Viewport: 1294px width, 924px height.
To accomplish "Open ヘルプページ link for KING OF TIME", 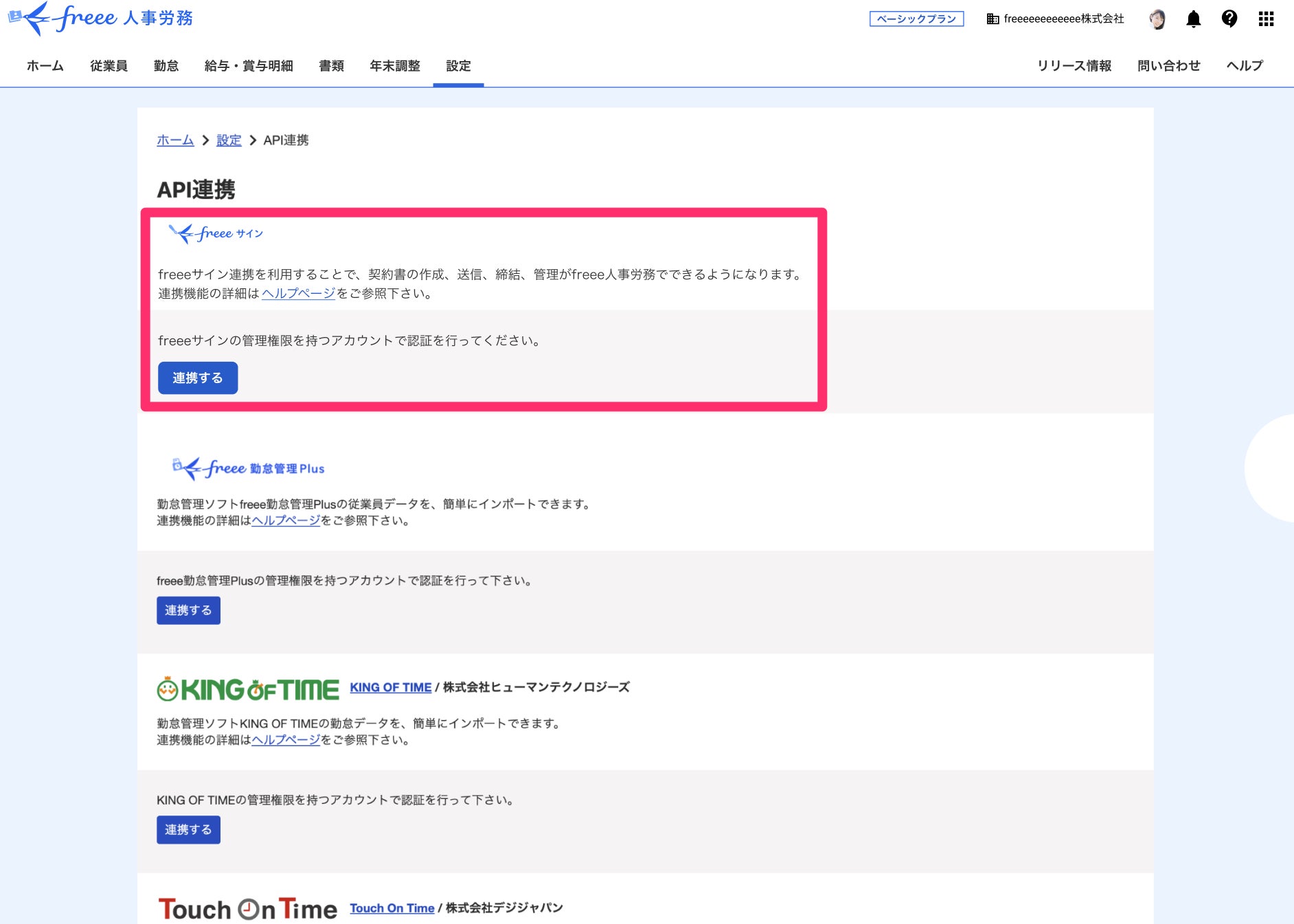I will point(286,740).
